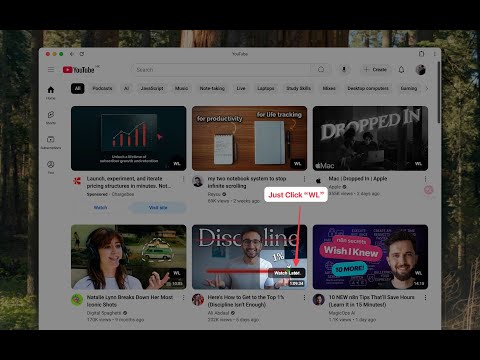Click the Apple channel logo
Viewport: 480px width, 360px height.
tap(318, 181)
